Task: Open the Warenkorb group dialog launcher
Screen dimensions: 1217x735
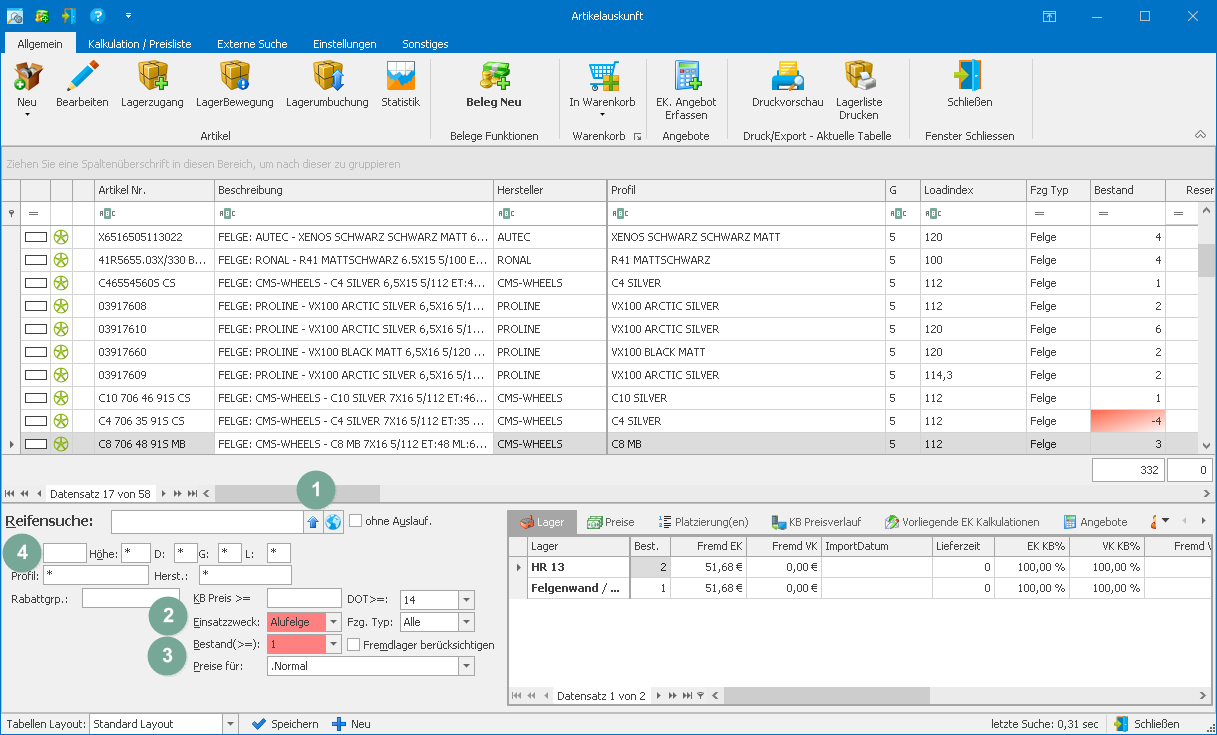Action: click(637, 136)
